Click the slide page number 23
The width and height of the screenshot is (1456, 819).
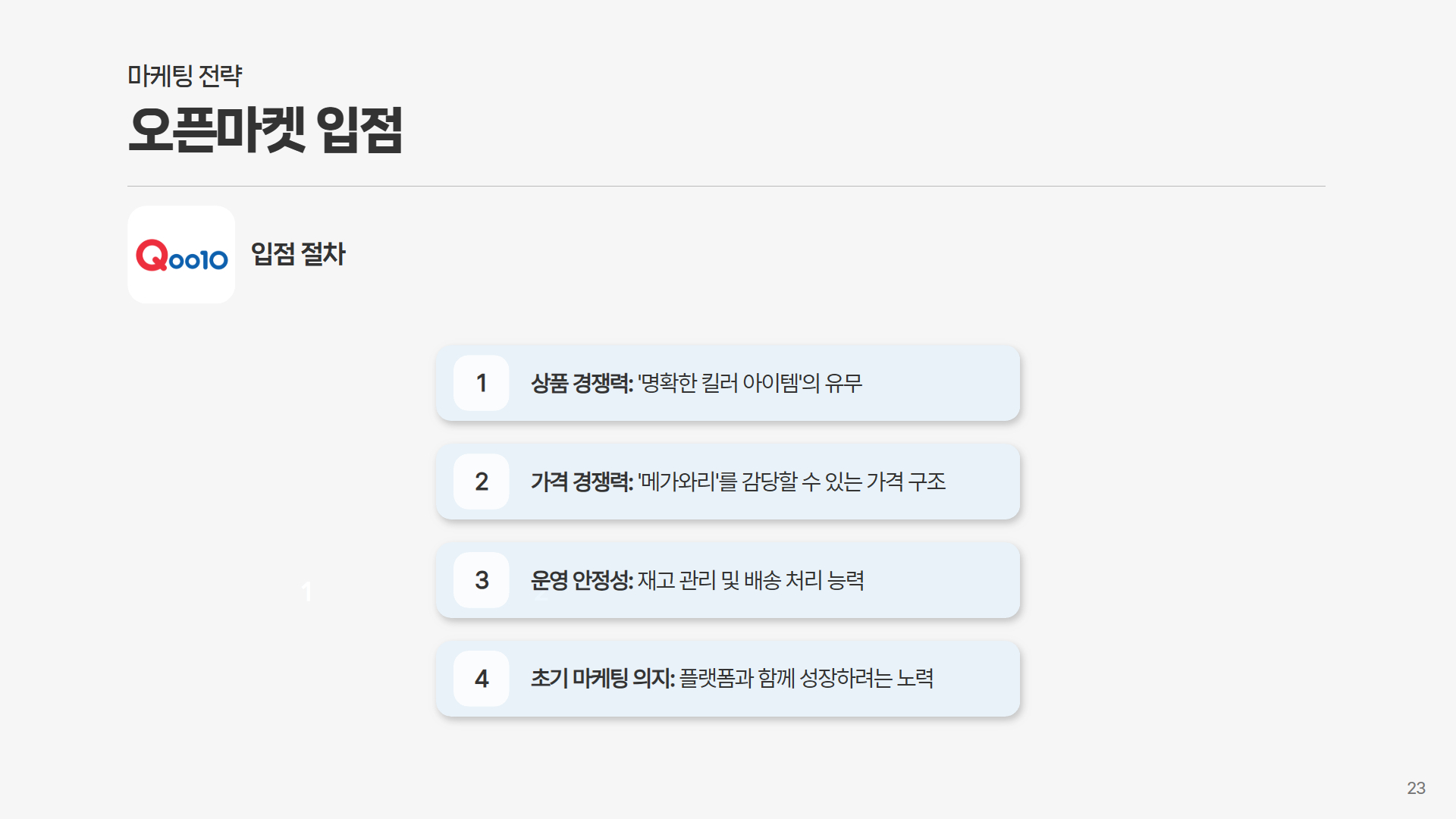(x=1416, y=788)
